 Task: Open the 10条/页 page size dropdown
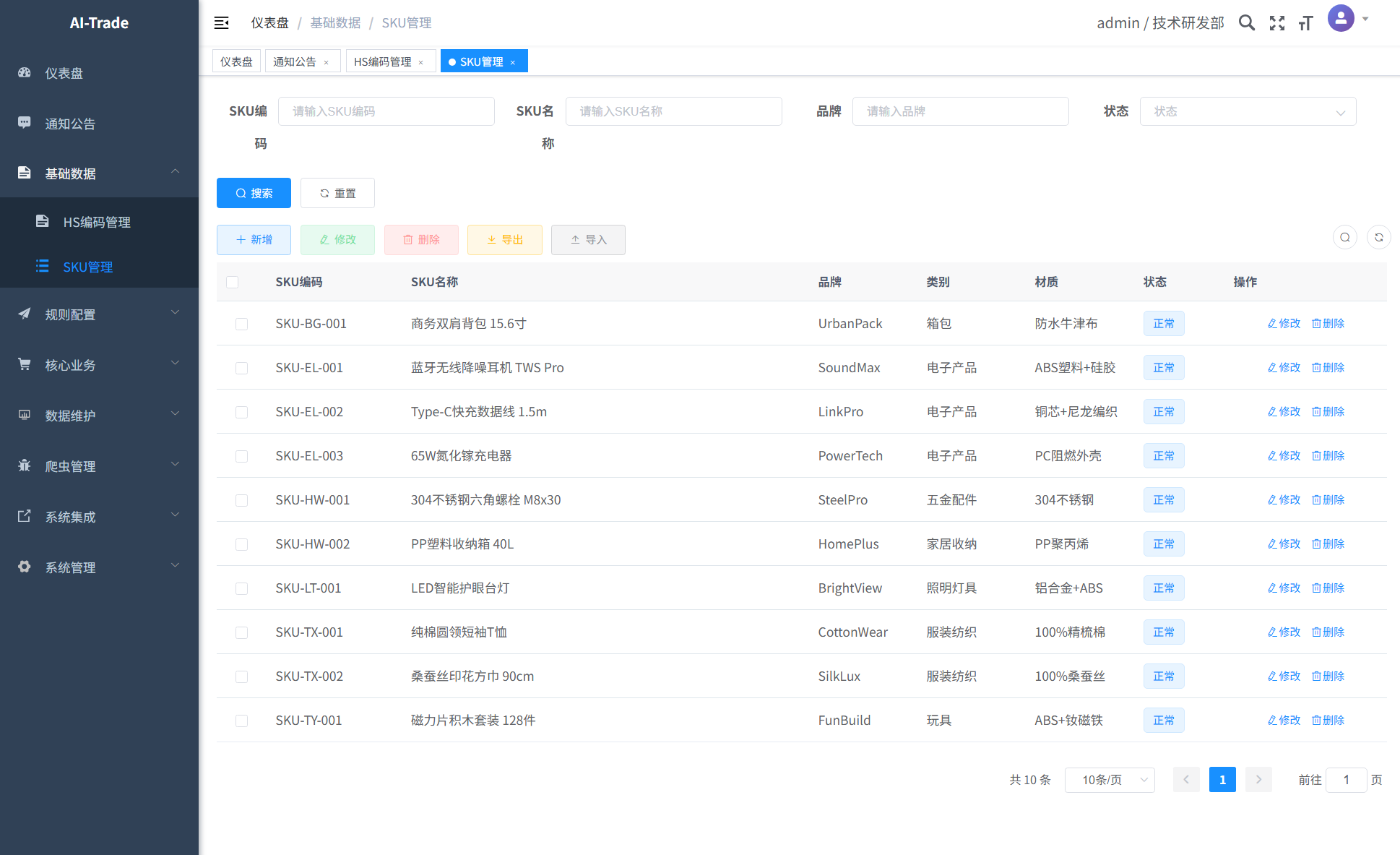(x=1110, y=780)
